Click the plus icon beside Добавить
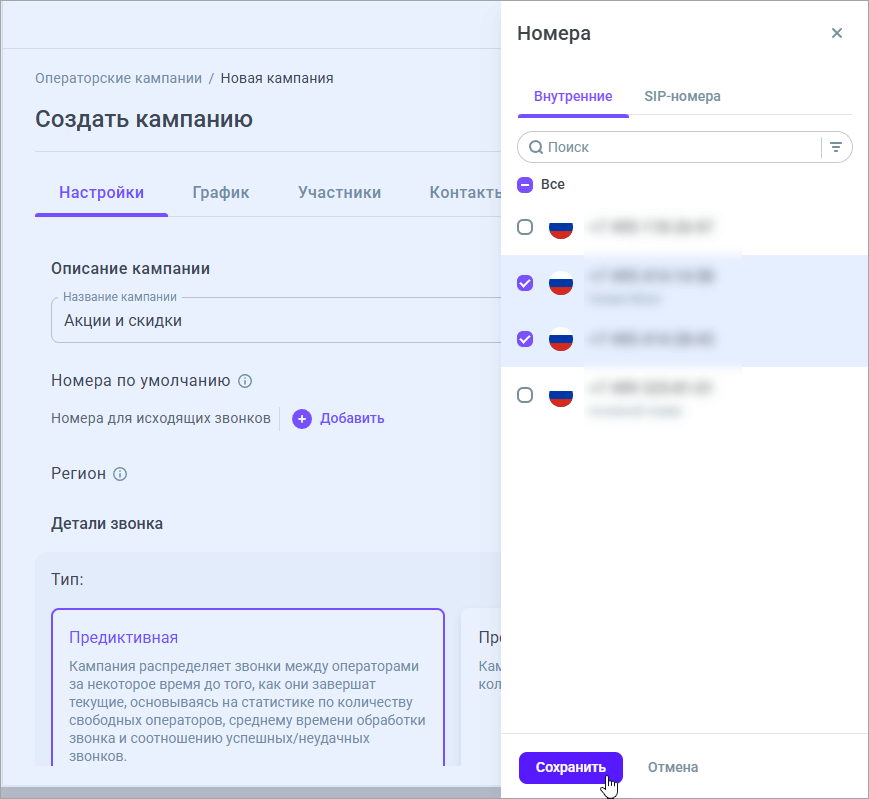The width and height of the screenshot is (869, 799). 301,419
